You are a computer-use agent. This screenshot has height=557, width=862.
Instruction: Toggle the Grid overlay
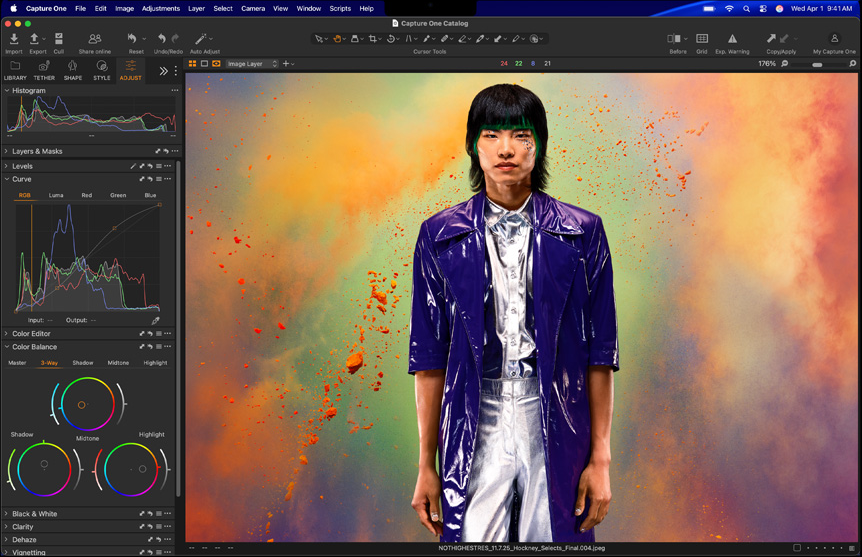[x=702, y=39]
